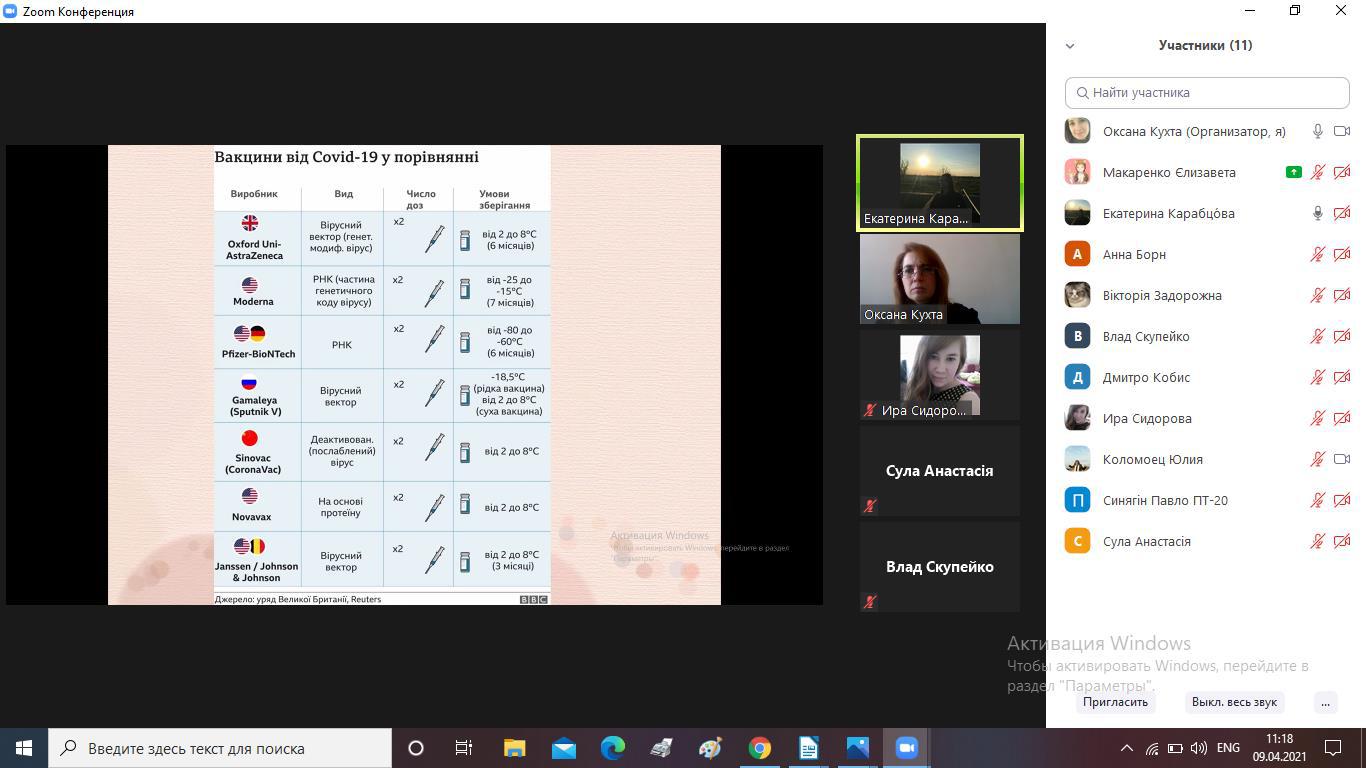The image size is (1366, 768).
Task: Click Оксана Кухта's camera icon
Action: (x=1342, y=131)
